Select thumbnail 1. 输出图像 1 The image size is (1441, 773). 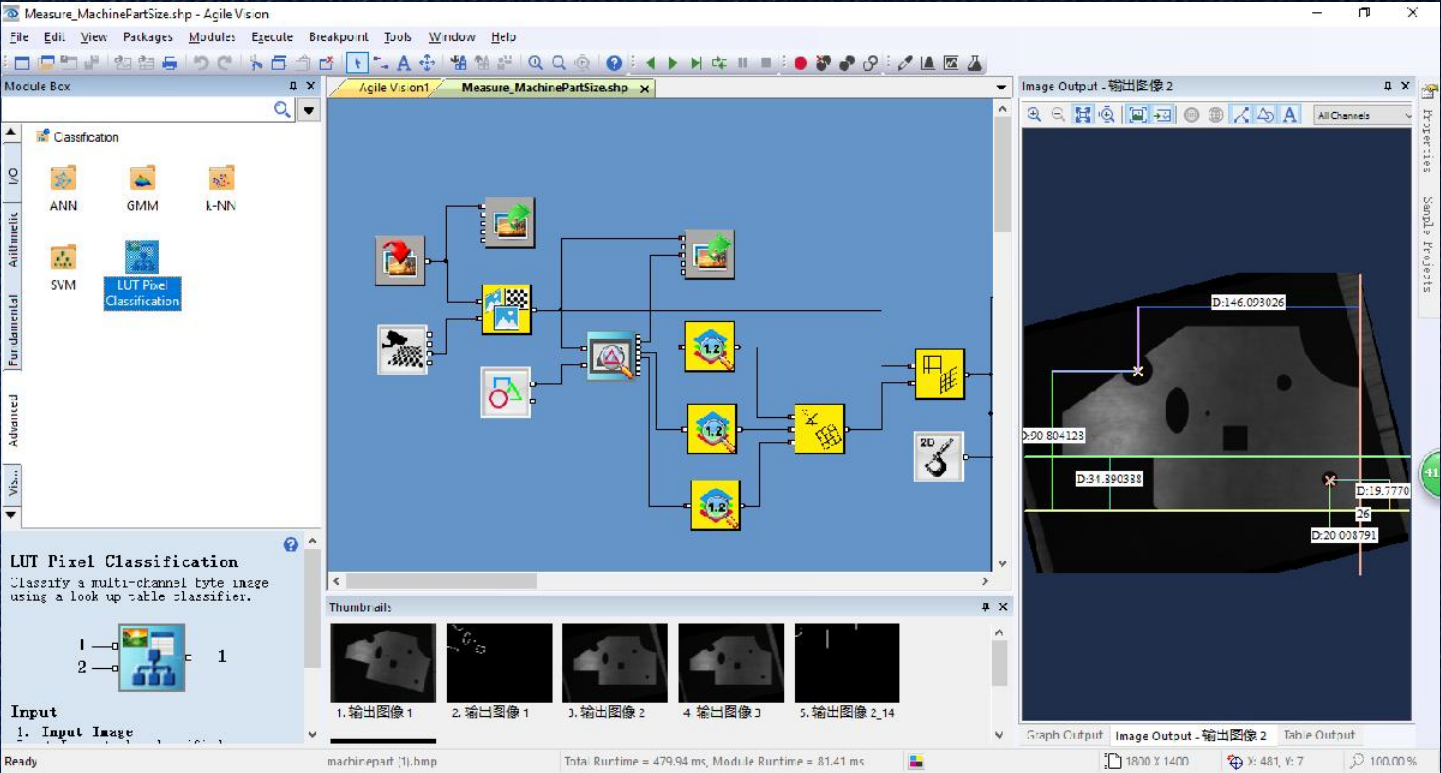pyautogui.click(x=383, y=672)
